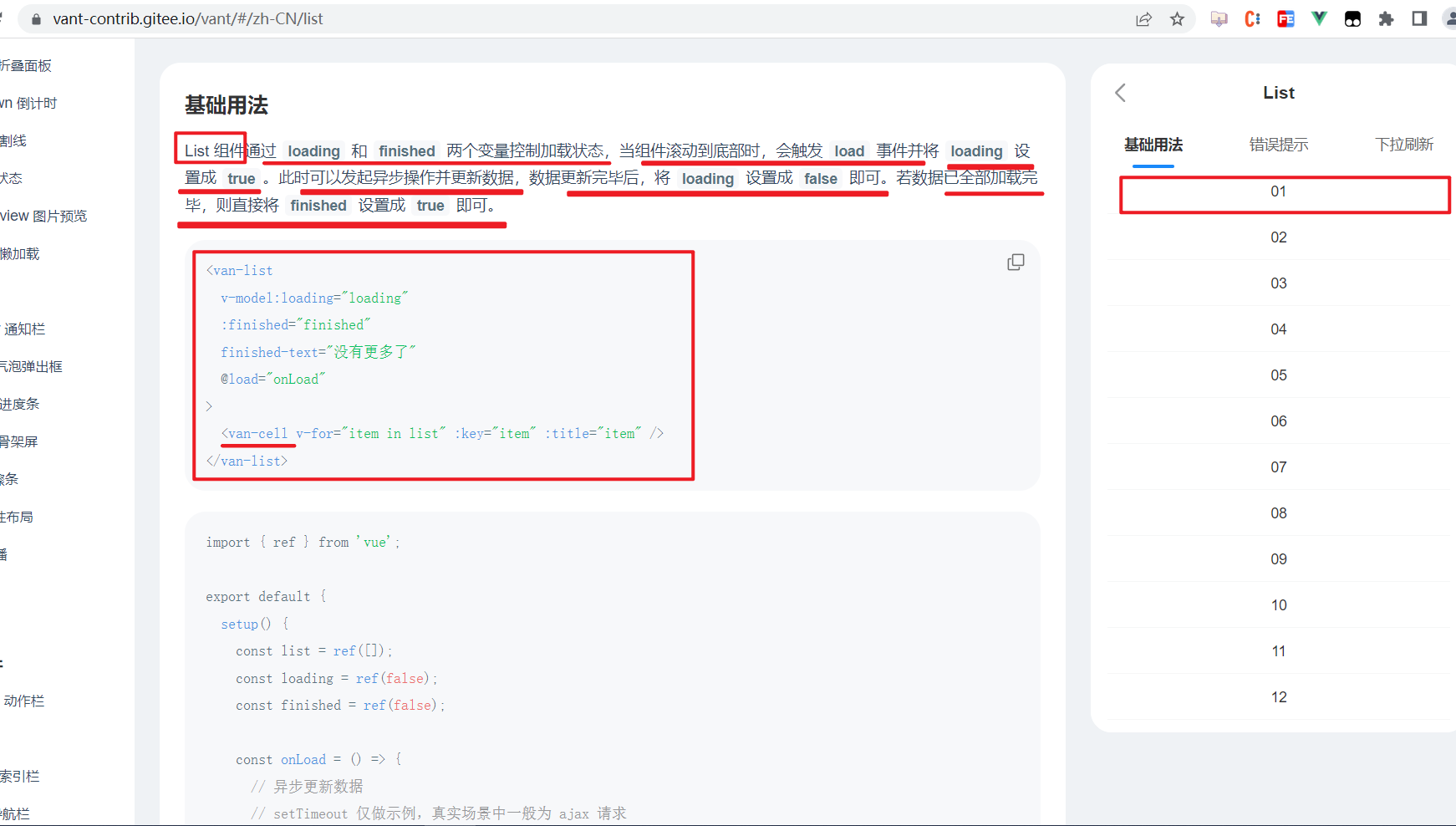Click the import ref from 'vue' line

(303, 542)
